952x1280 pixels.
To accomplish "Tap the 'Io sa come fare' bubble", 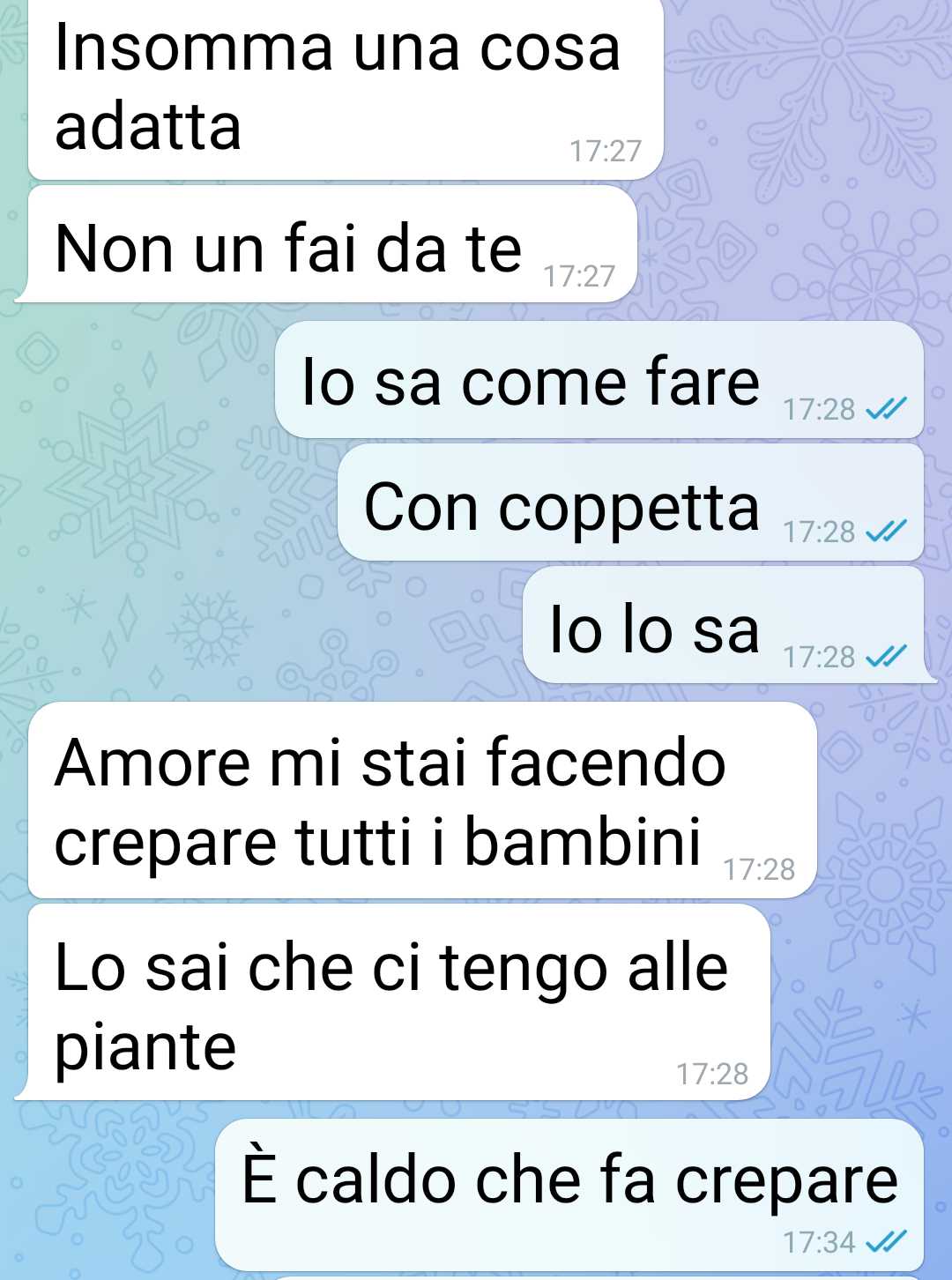I will pos(599,380).
